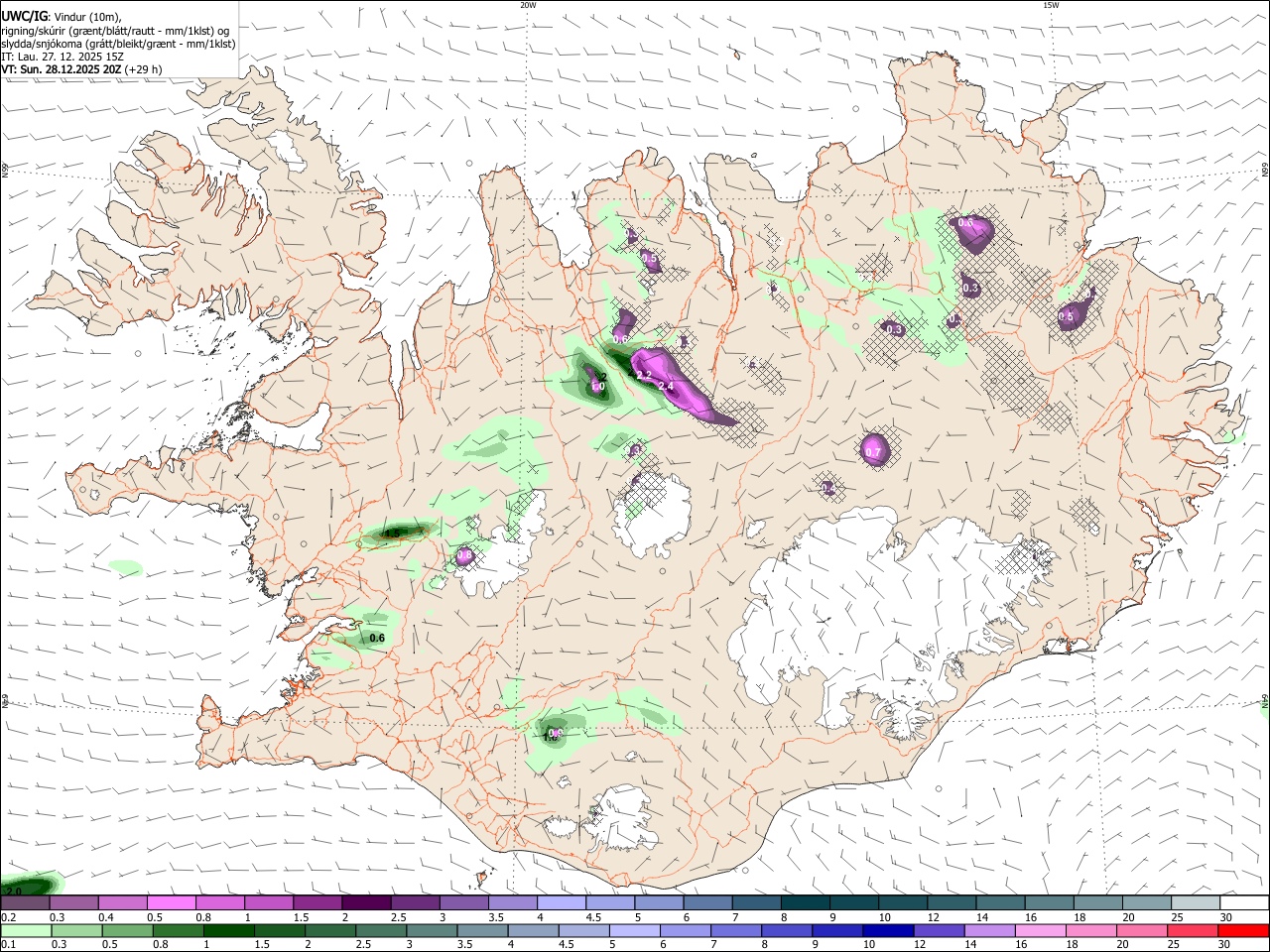Select the pale green 0.1 legend swatch

click(25, 931)
